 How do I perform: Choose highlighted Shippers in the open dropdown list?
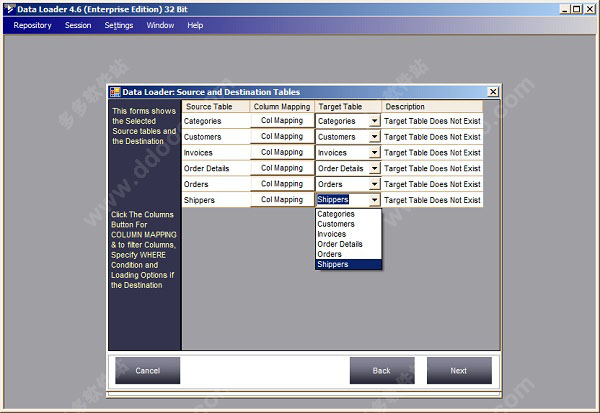coord(348,264)
